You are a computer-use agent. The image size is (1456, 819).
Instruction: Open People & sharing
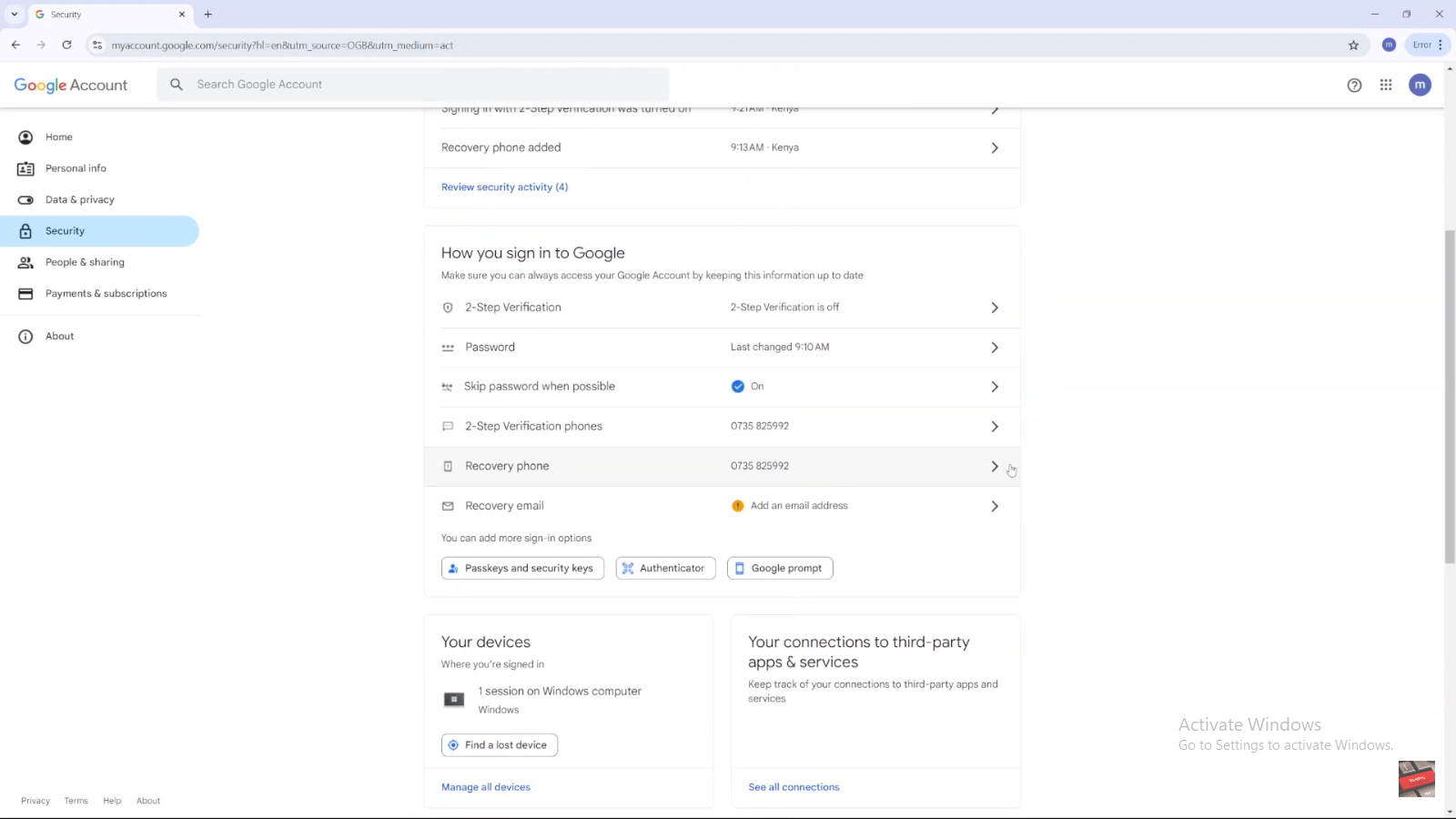click(x=85, y=262)
